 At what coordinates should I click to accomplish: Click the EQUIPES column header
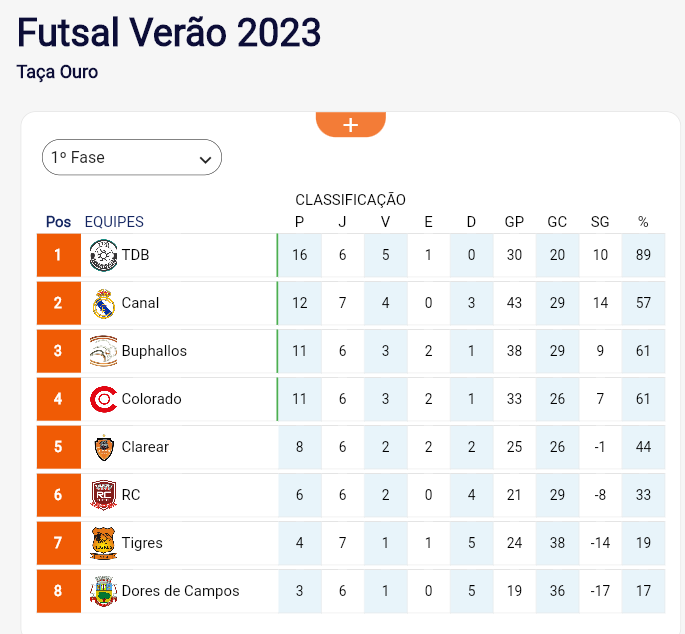pos(114,222)
